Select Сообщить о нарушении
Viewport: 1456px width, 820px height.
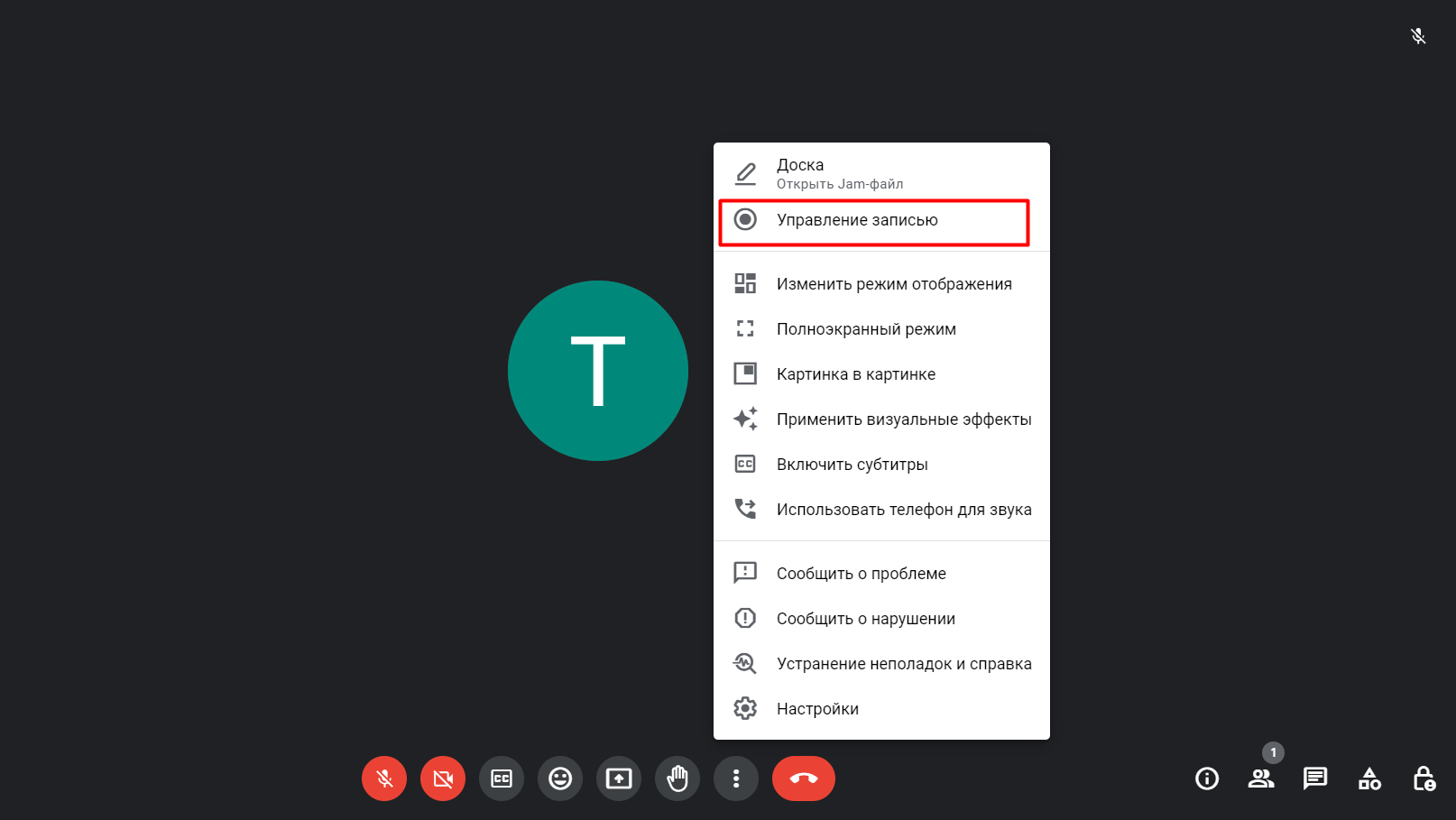point(881,618)
